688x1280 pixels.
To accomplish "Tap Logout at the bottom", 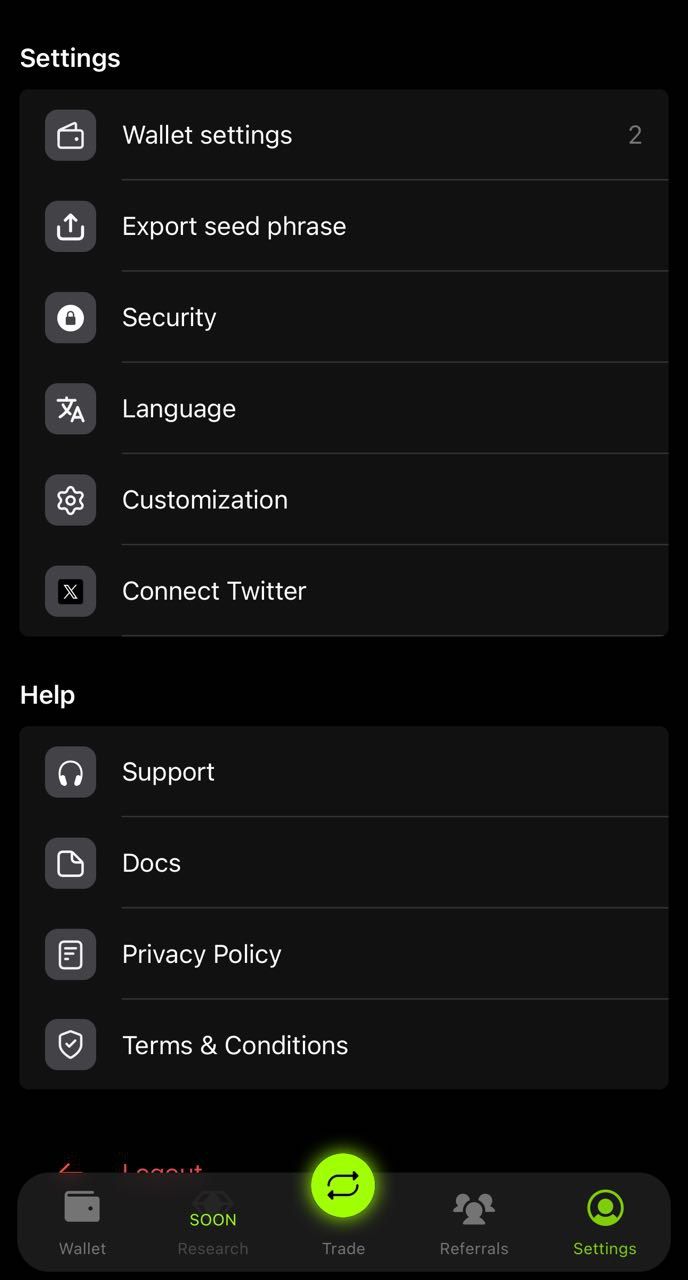I will 162,1170.
